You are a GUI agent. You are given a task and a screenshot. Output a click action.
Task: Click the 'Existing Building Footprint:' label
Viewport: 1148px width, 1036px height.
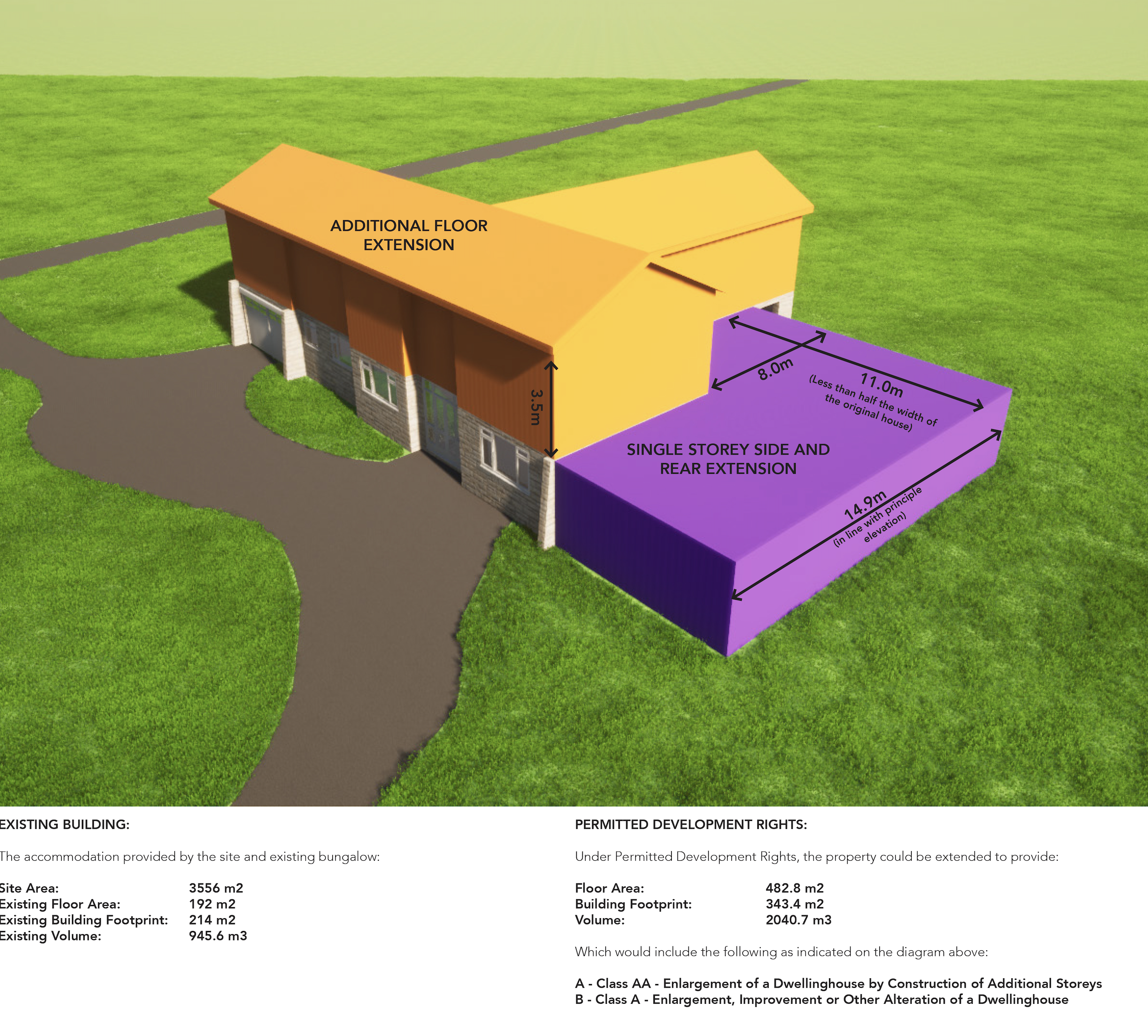[83, 920]
